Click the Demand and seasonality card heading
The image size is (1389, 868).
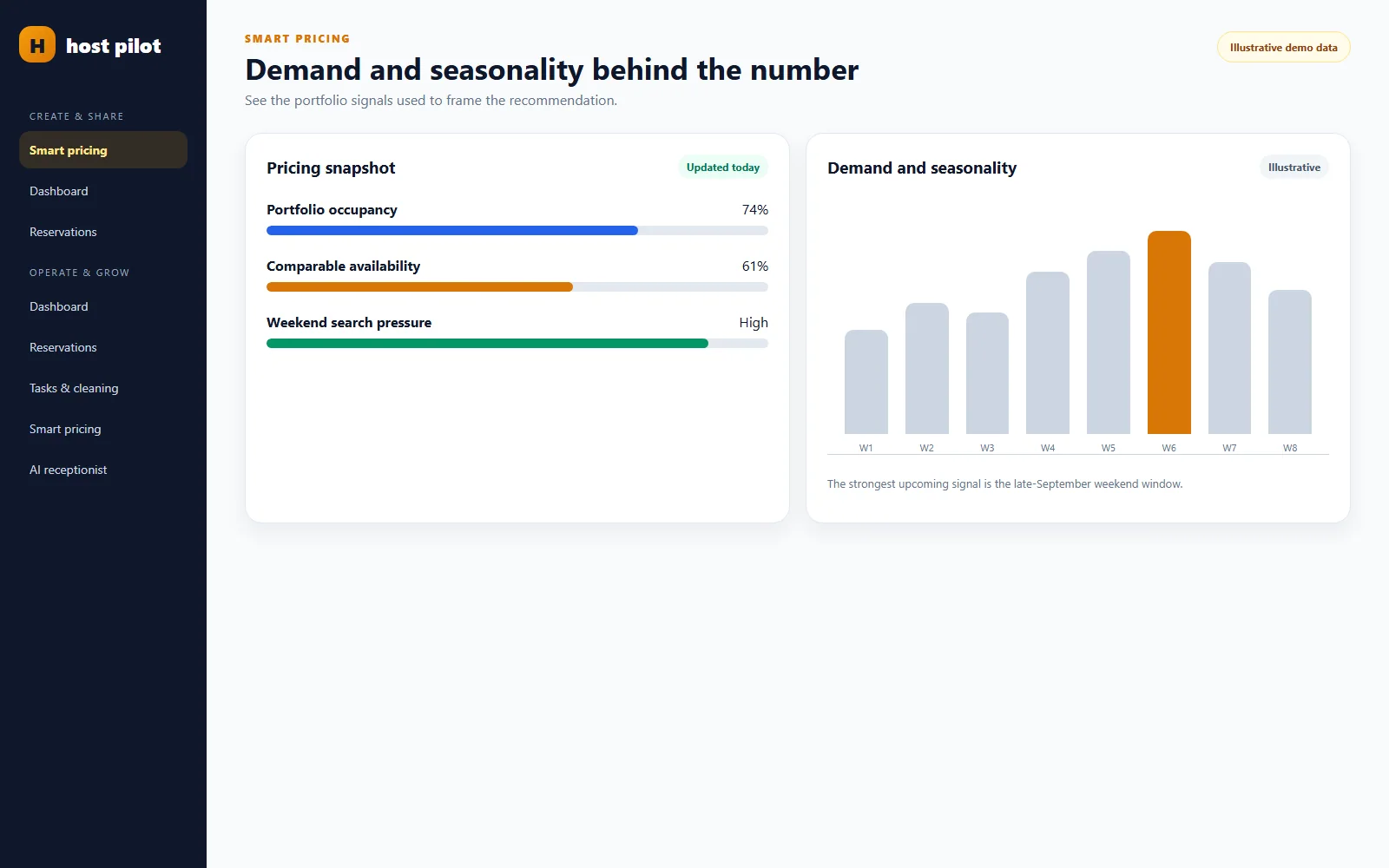(922, 168)
